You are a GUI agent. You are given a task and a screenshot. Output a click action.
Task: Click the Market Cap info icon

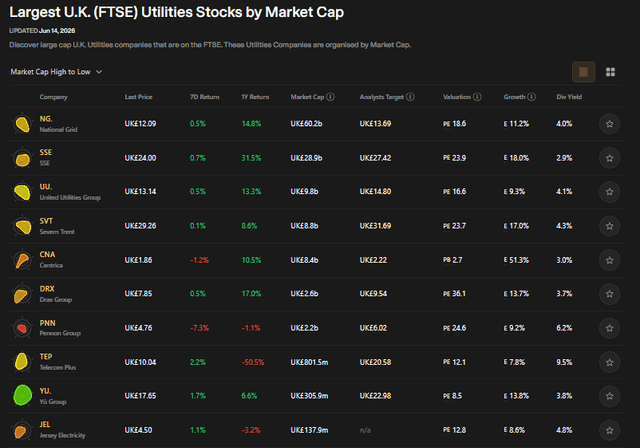coord(331,97)
